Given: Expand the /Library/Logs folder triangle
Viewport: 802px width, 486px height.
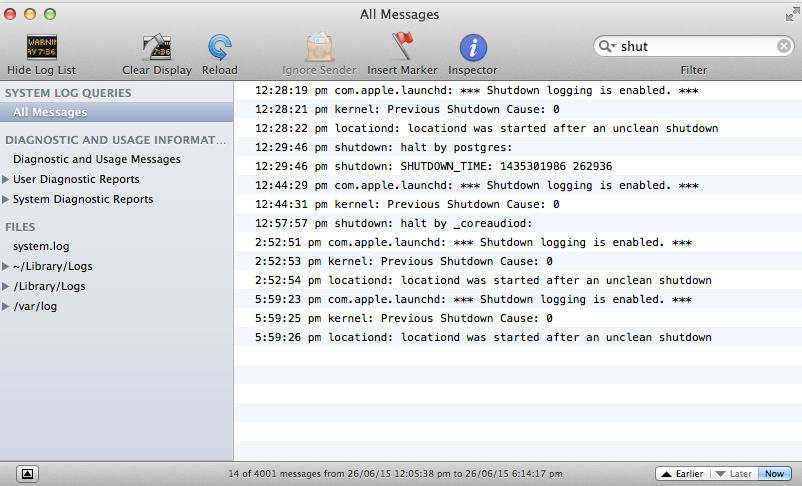Looking at the screenshot, I should (x=6, y=286).
